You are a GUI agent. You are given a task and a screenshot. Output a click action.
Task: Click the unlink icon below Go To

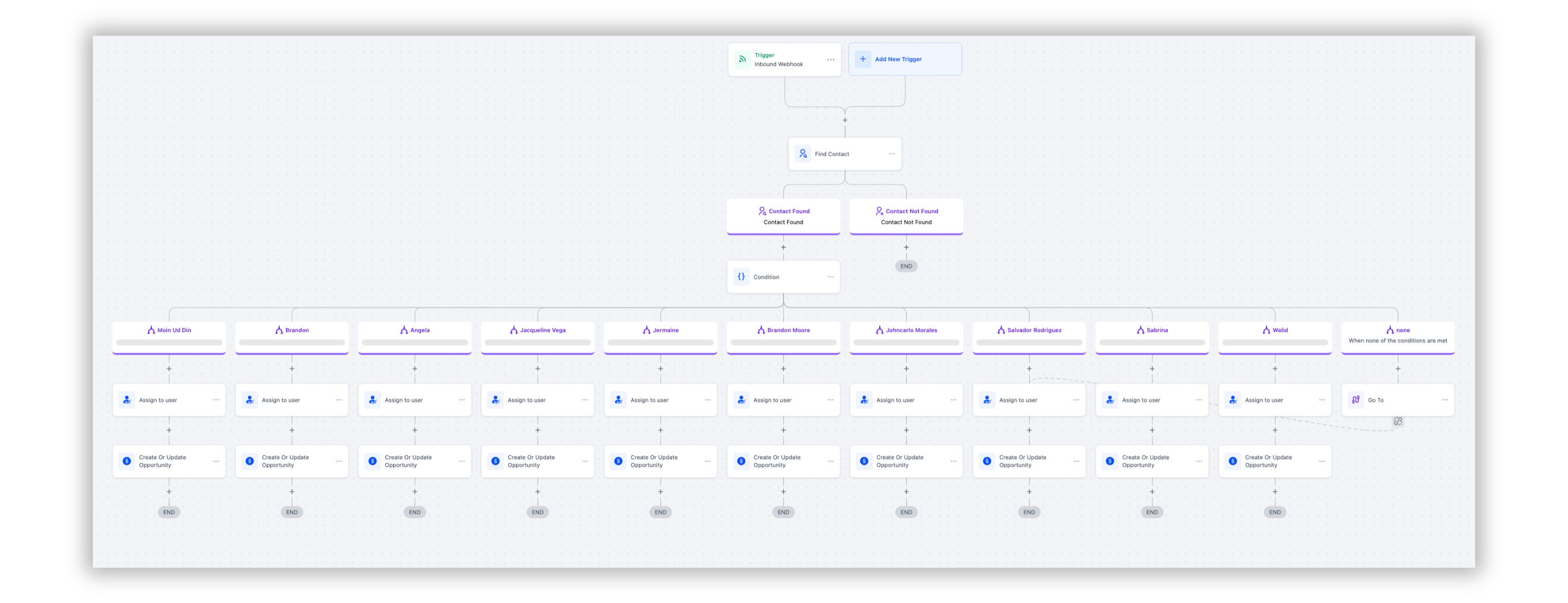coord(1398,421)
